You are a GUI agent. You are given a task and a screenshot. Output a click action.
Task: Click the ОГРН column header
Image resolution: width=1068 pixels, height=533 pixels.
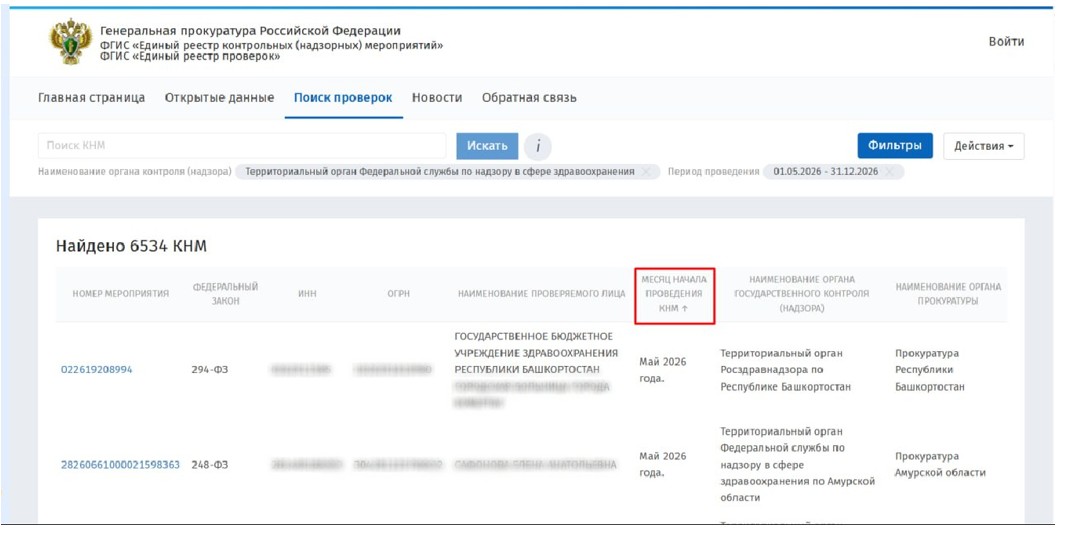398,293
